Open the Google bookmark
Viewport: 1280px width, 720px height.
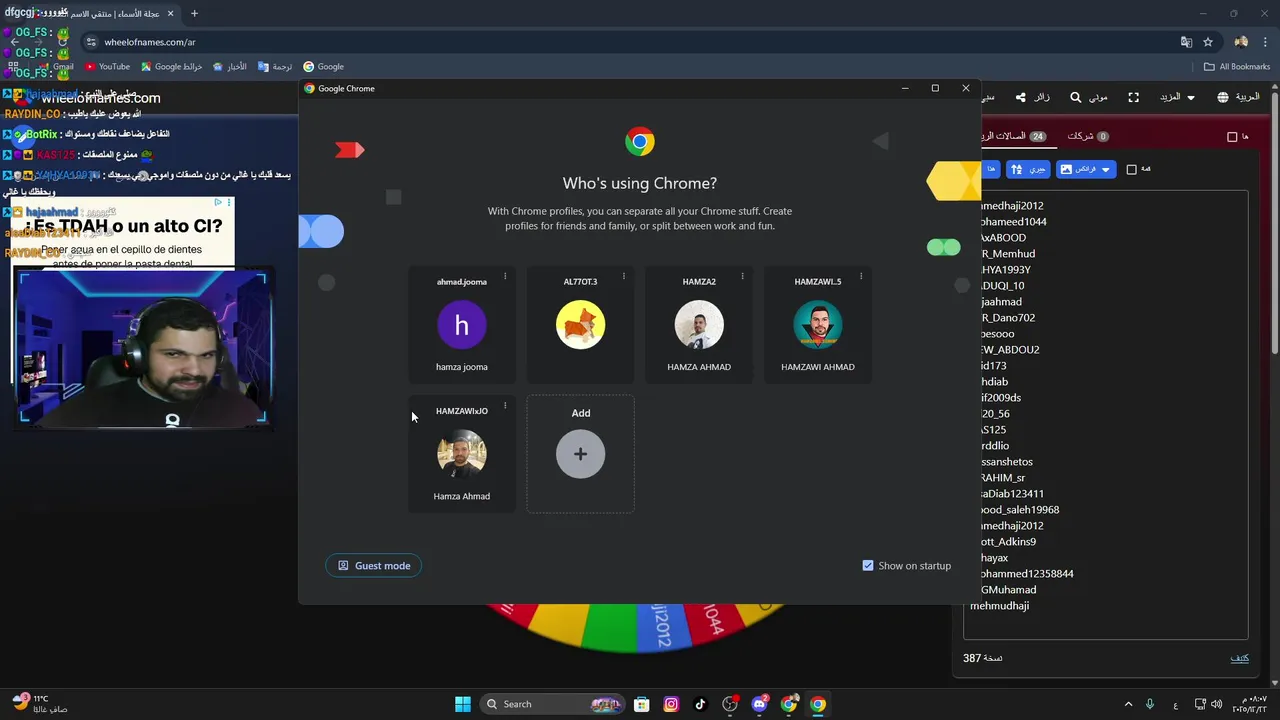coord(323,67)
